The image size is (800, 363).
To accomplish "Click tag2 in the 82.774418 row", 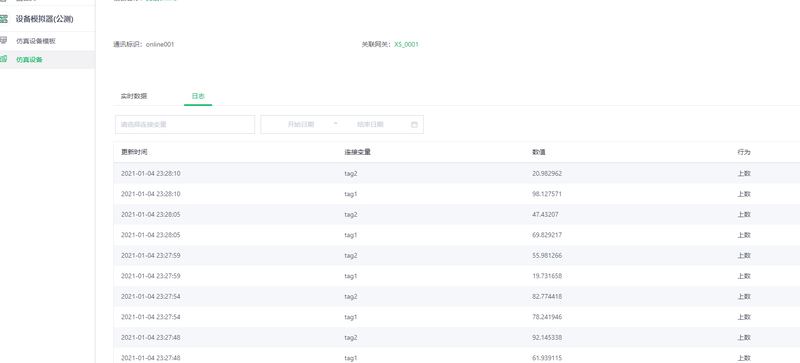I will pyautogui.click(x=351, y=296).
